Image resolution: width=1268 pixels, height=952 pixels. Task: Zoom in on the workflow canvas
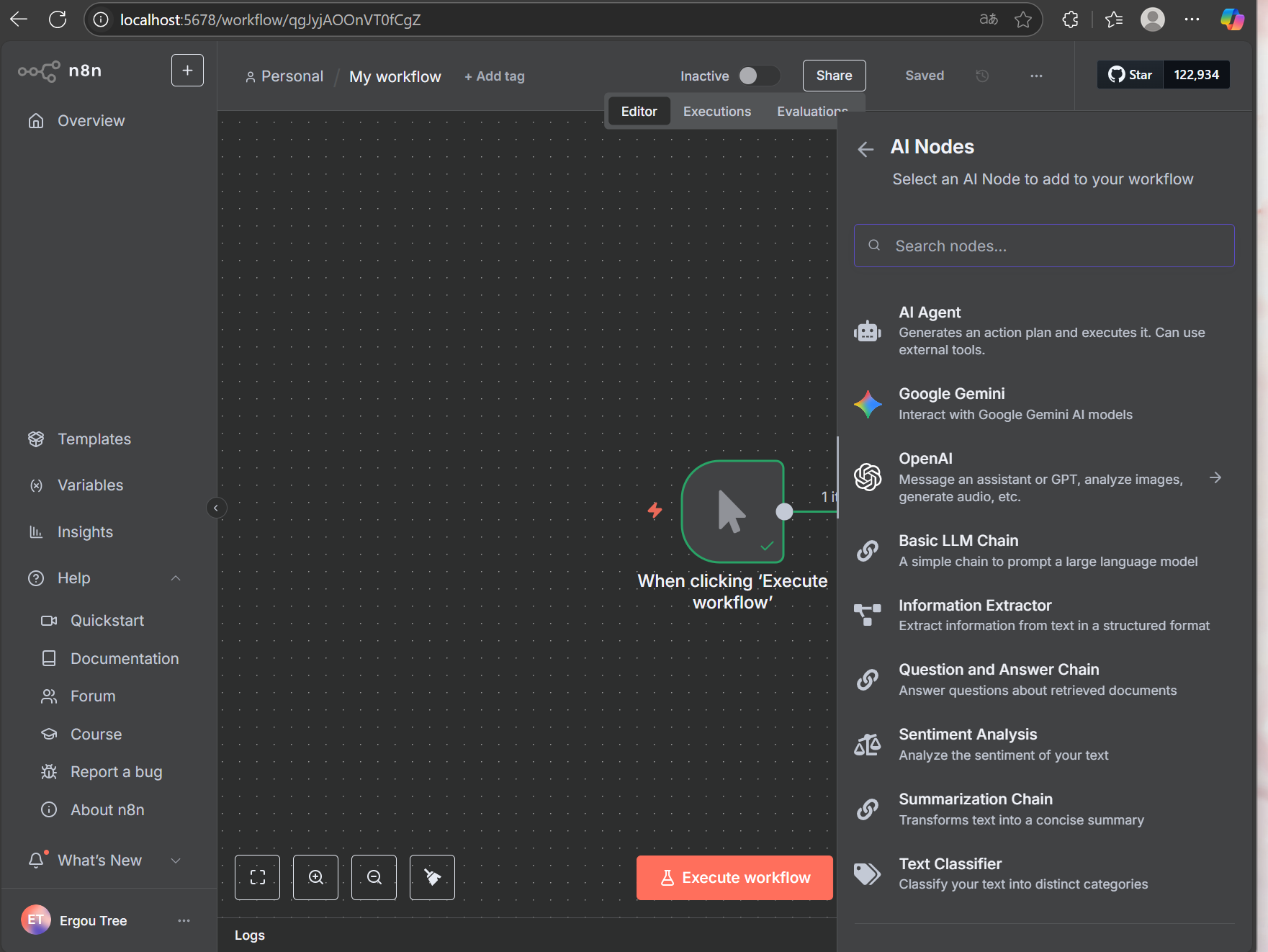pyautogui.click(x=315, y=877)
